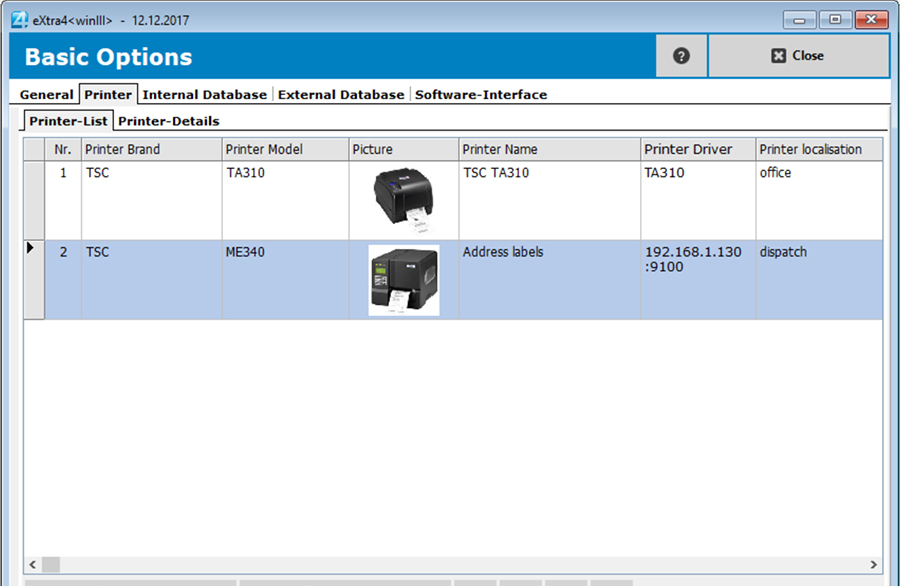Click the ME340 printer picture thumbnail
900x586 pixels.
pos(403,280)
